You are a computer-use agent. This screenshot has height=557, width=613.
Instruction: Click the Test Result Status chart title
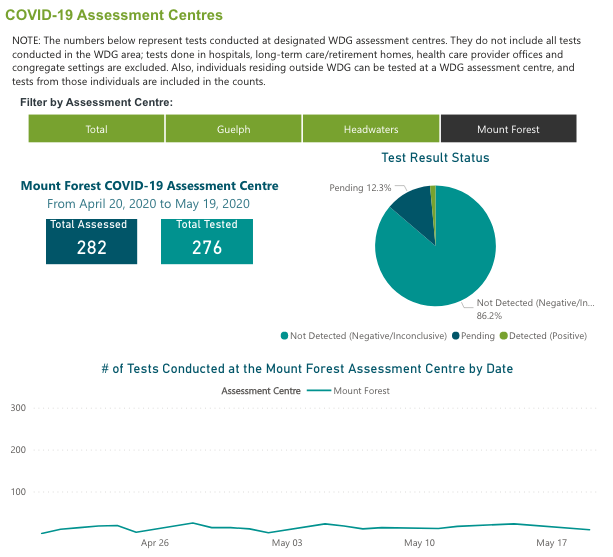(435, 158)
